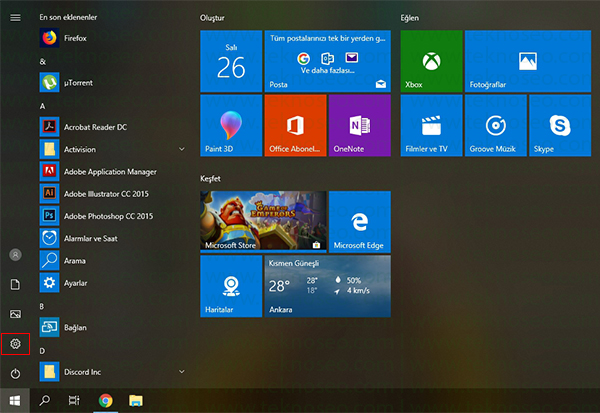The image size is (600, 413).
Task: Expand the hamburger menu at top left
Action: [x=15, y=18]
